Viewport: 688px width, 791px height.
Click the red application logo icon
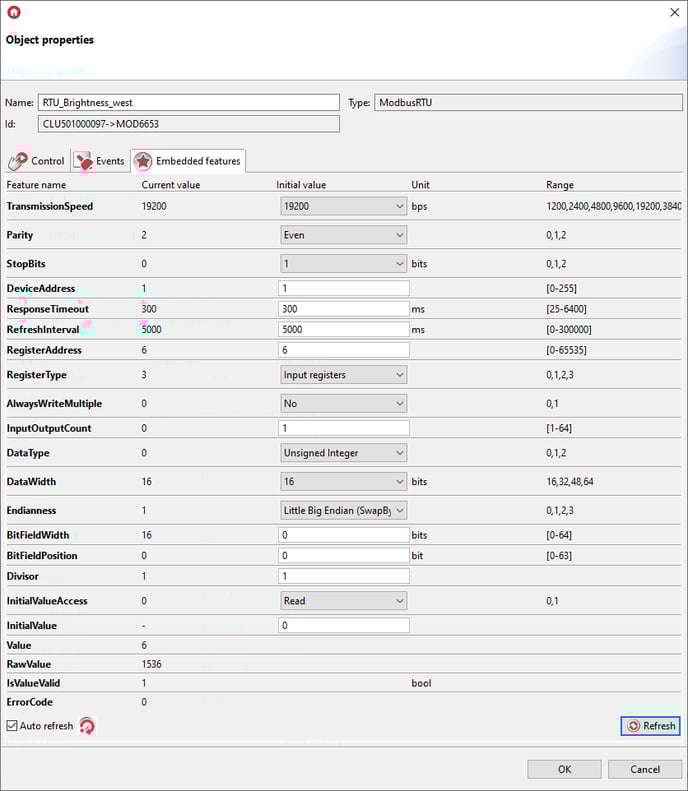14,12
